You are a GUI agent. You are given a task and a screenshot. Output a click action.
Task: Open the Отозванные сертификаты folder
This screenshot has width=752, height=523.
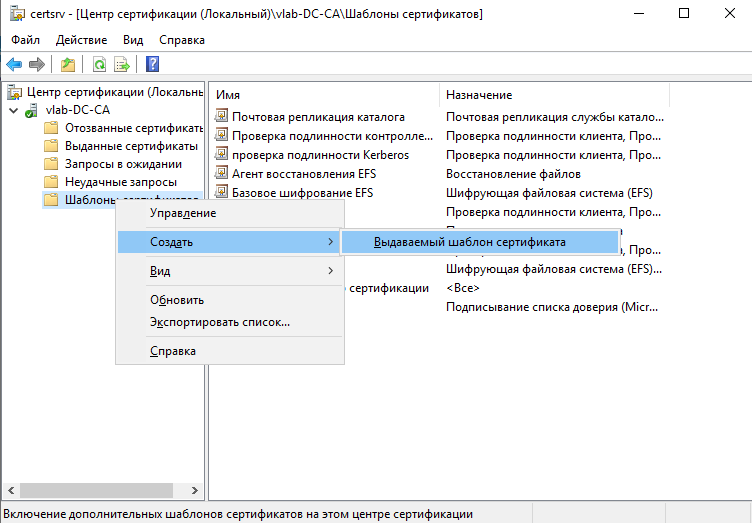point(123,128)
